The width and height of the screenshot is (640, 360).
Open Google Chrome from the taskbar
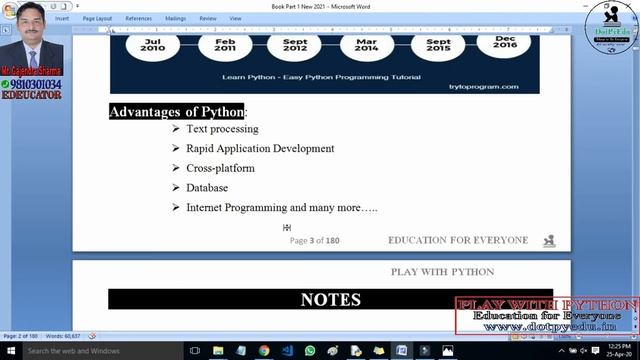coord(264,351)
